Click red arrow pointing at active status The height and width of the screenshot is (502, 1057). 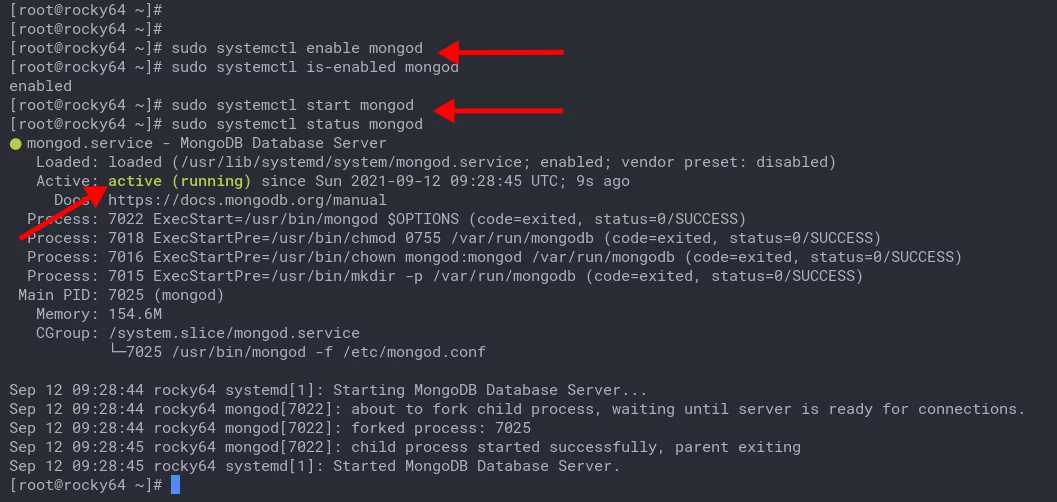tap(62, 211)
